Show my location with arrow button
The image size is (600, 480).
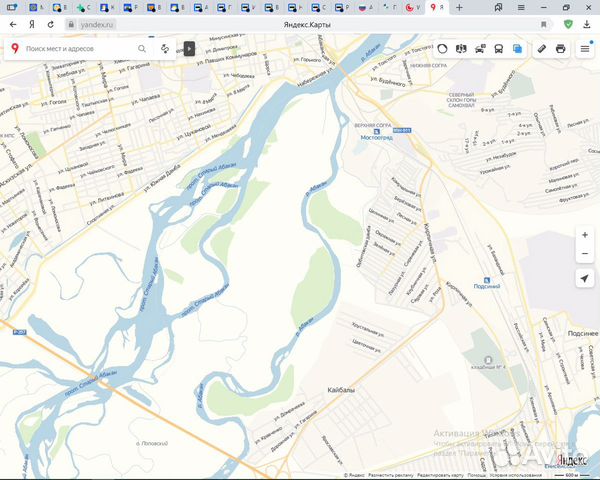tap(585, 278)
